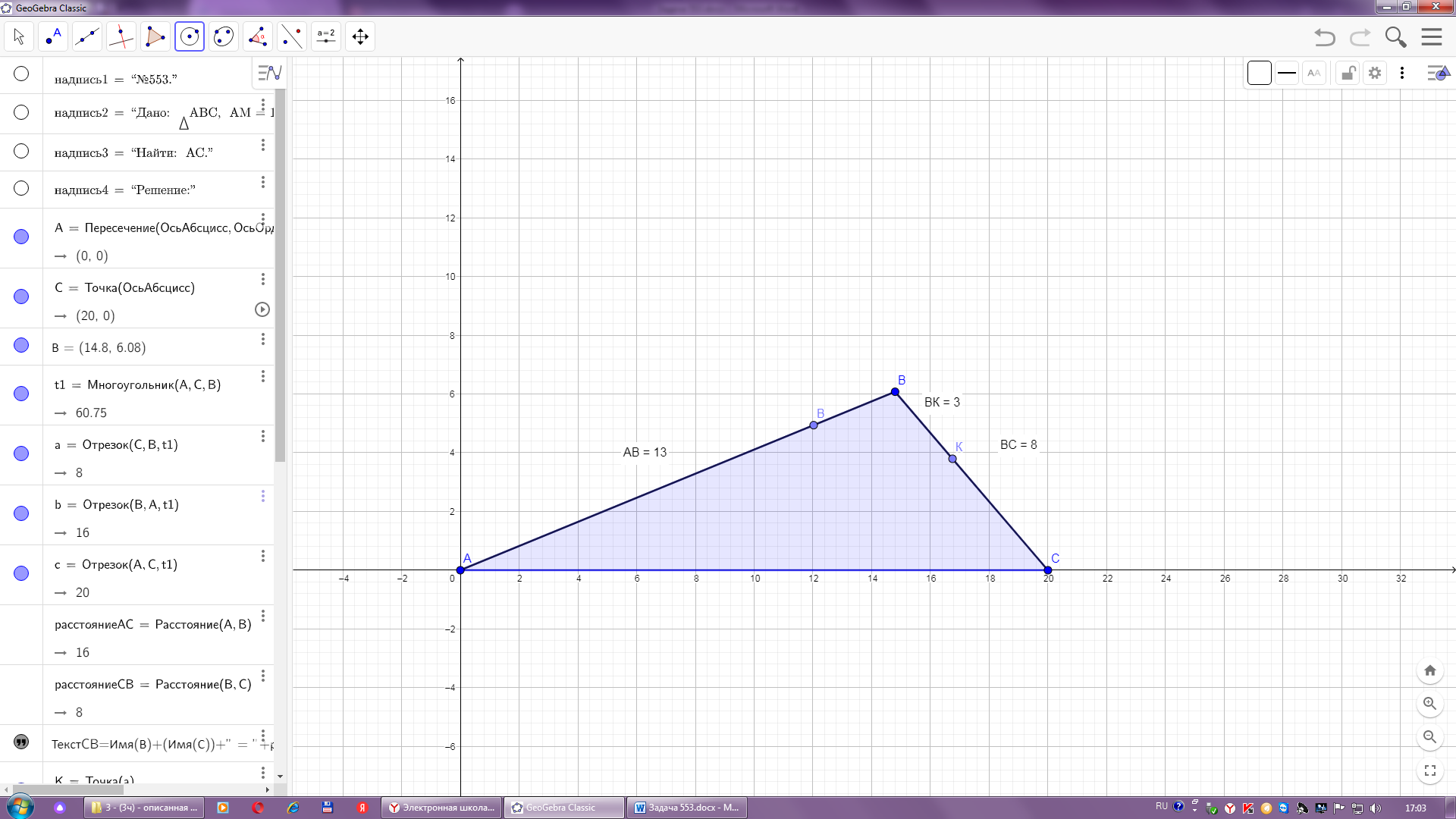Switch to Электронная школа browser window
This screenshot has height=819, width=1456.
(442, 808)
